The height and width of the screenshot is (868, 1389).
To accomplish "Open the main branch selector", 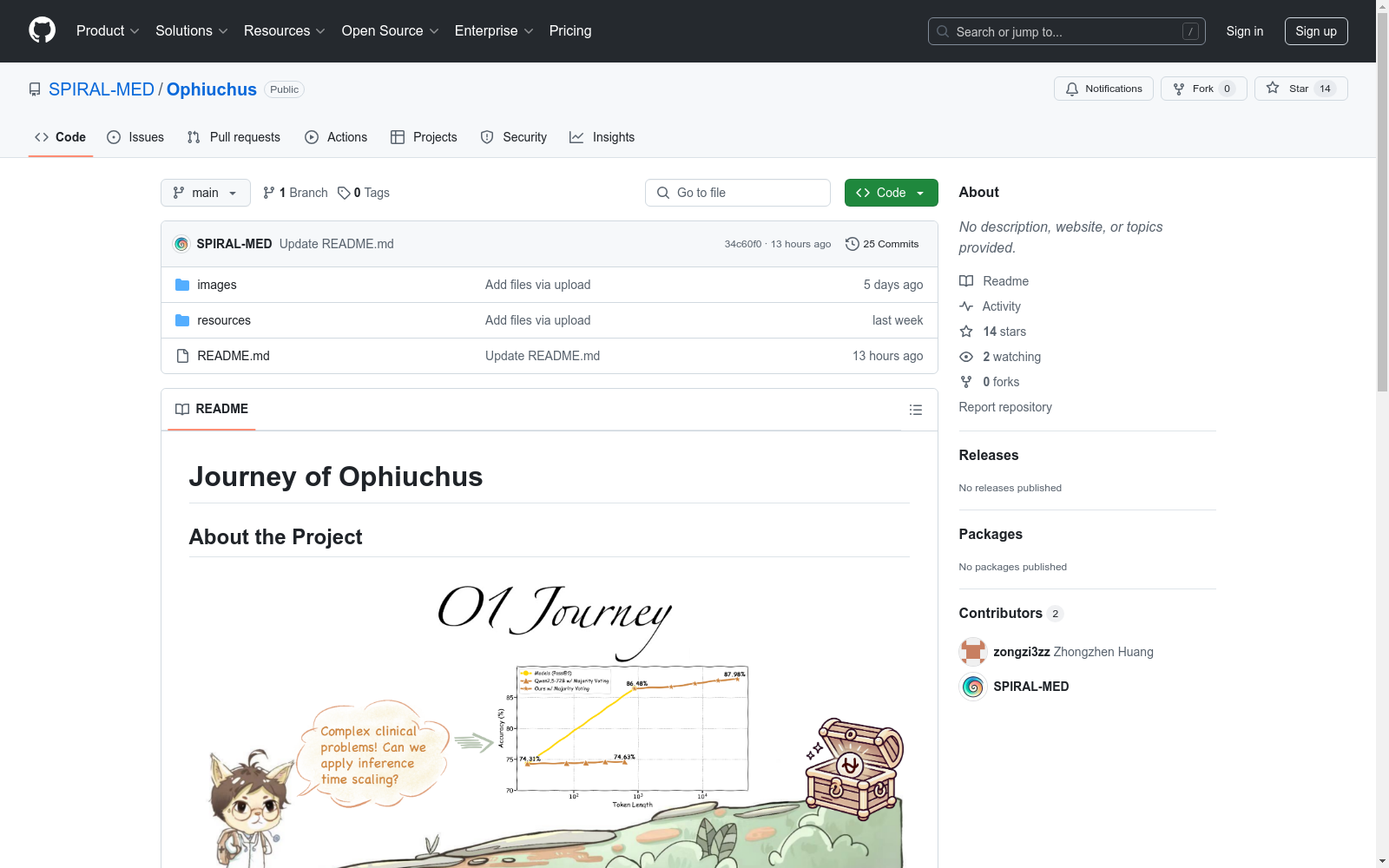I will click(206, 193).
